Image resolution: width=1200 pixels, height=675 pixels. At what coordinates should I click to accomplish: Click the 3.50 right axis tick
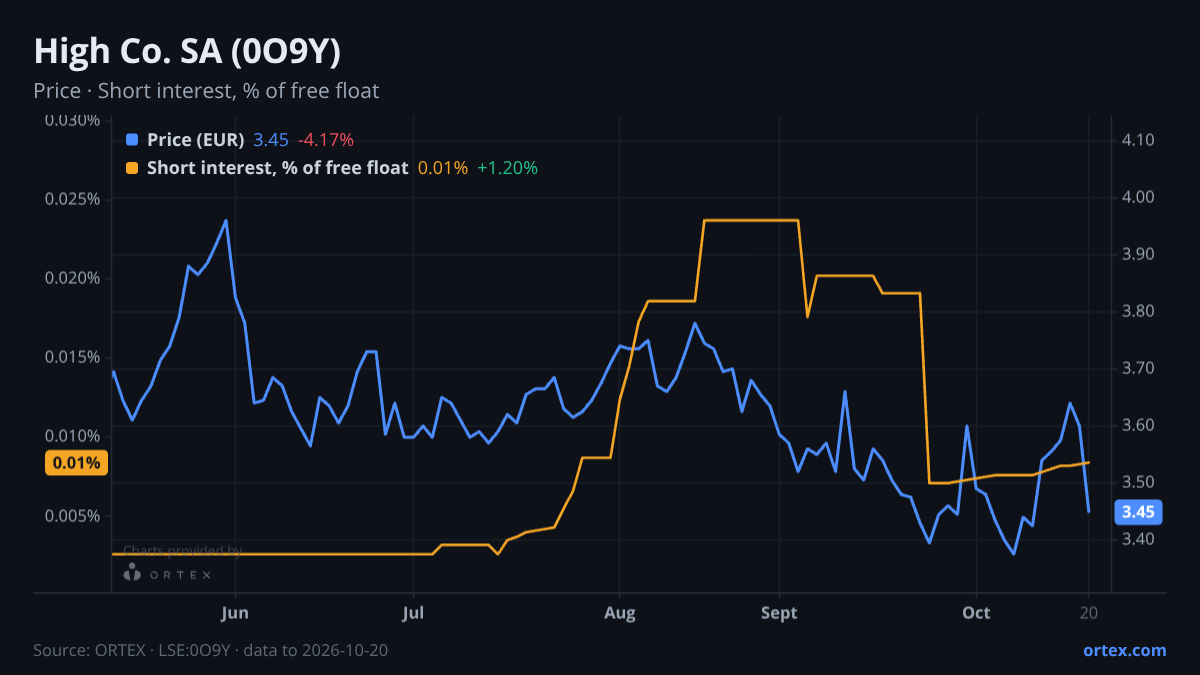(1138, 482)
